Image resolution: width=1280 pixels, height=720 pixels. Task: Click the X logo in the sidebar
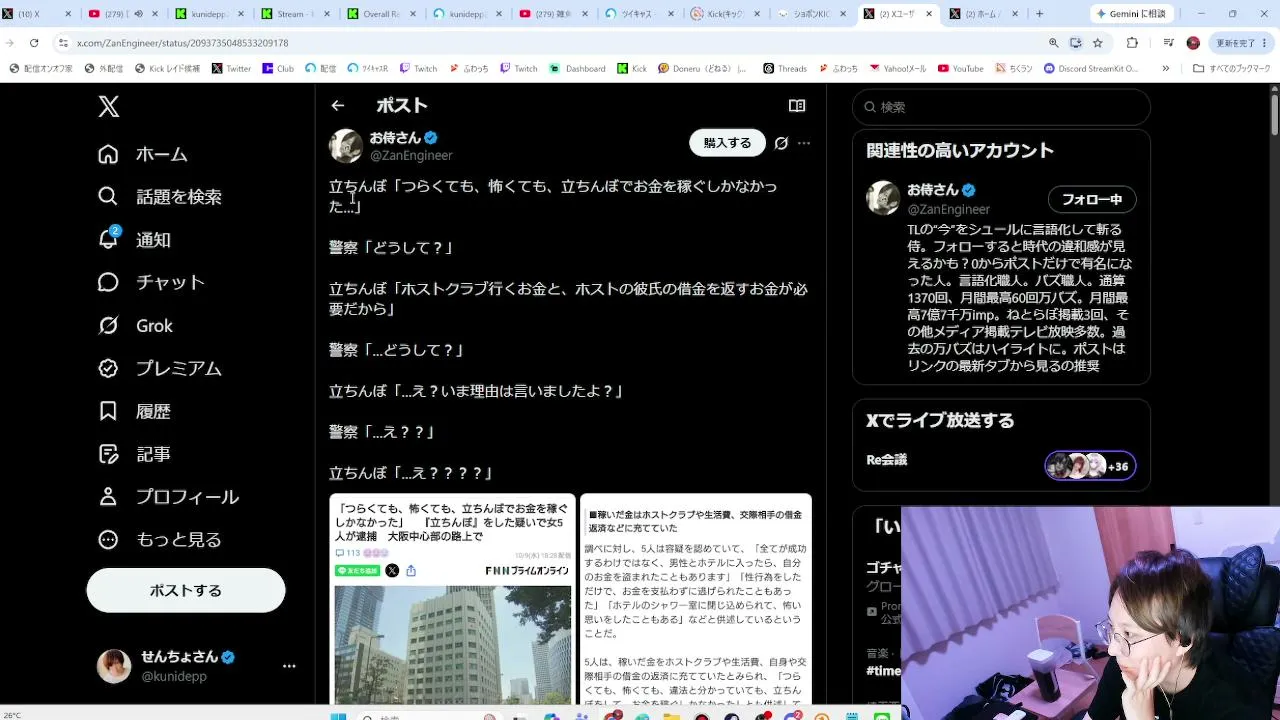[x=109, y=107]
